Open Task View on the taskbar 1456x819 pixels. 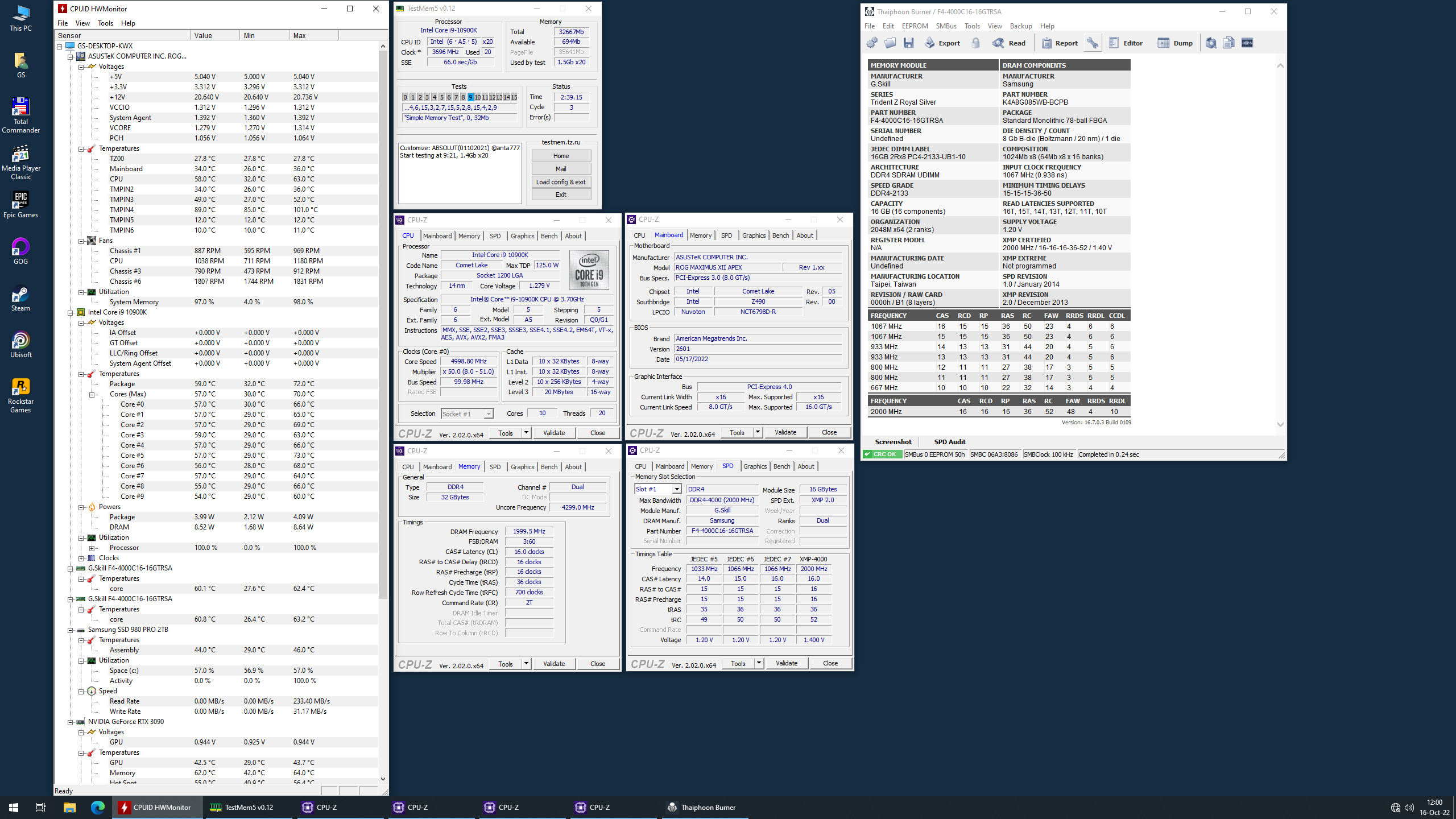point(41,808)
